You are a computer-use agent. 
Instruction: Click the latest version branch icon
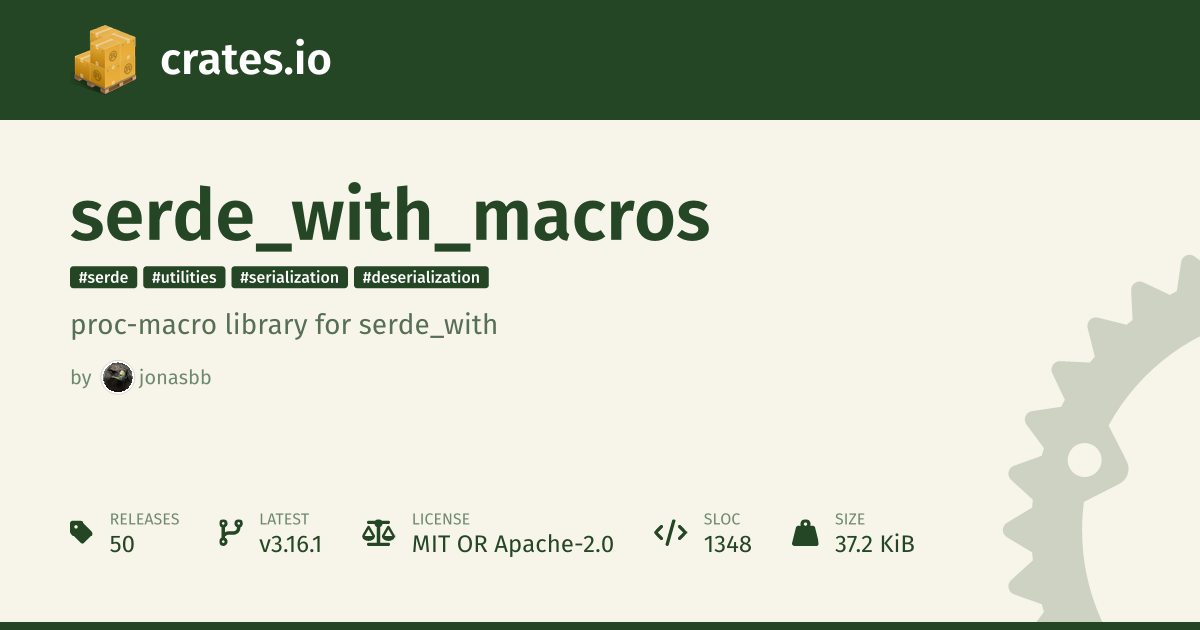point(230,532)
